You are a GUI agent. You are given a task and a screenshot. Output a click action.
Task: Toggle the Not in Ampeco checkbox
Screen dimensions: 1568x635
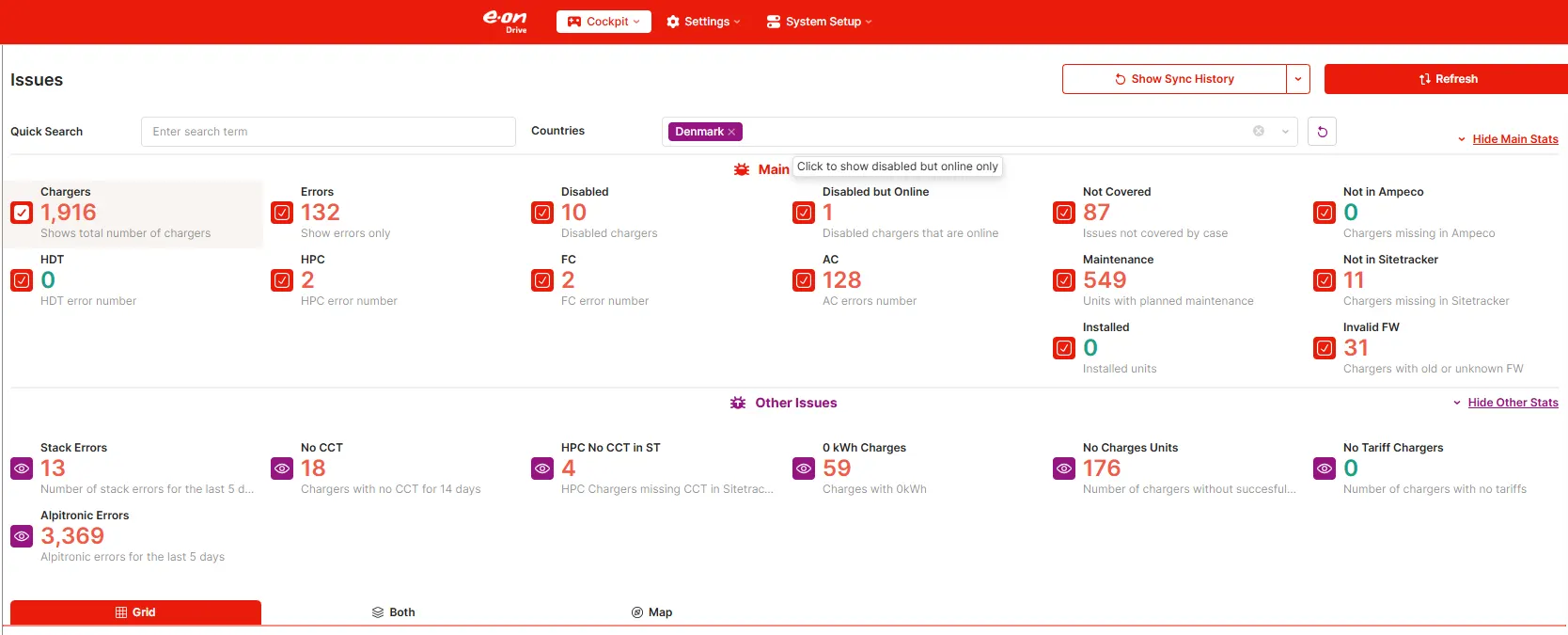1325,213
